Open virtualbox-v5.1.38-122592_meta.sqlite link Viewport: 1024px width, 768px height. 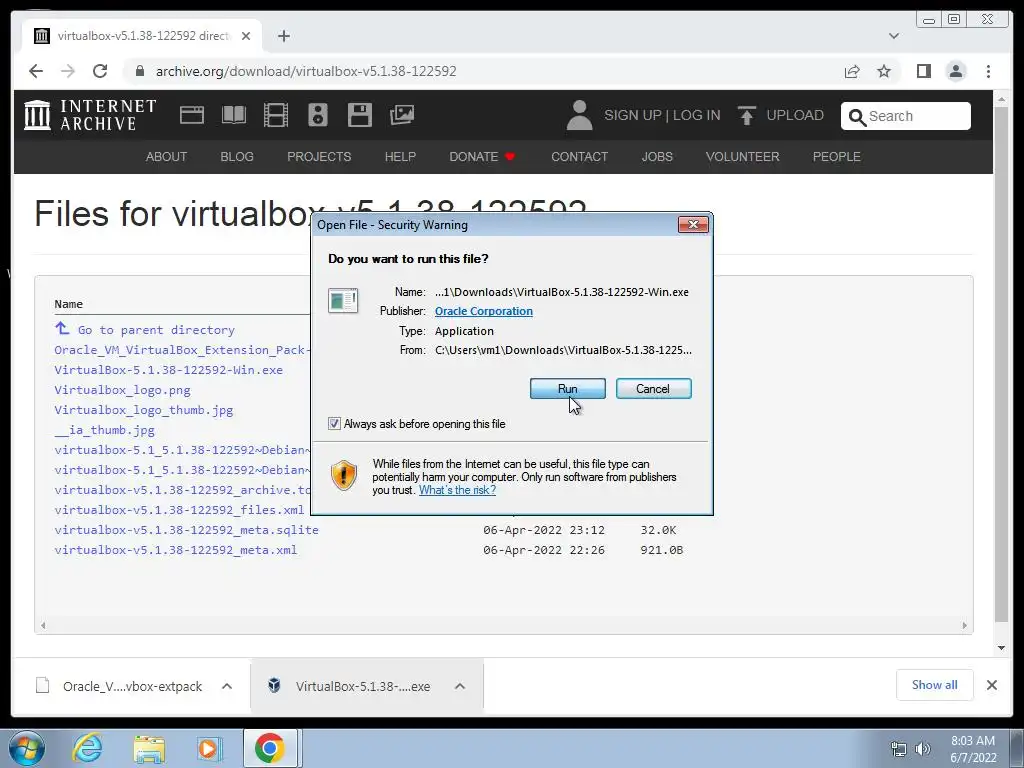(186, 530)
